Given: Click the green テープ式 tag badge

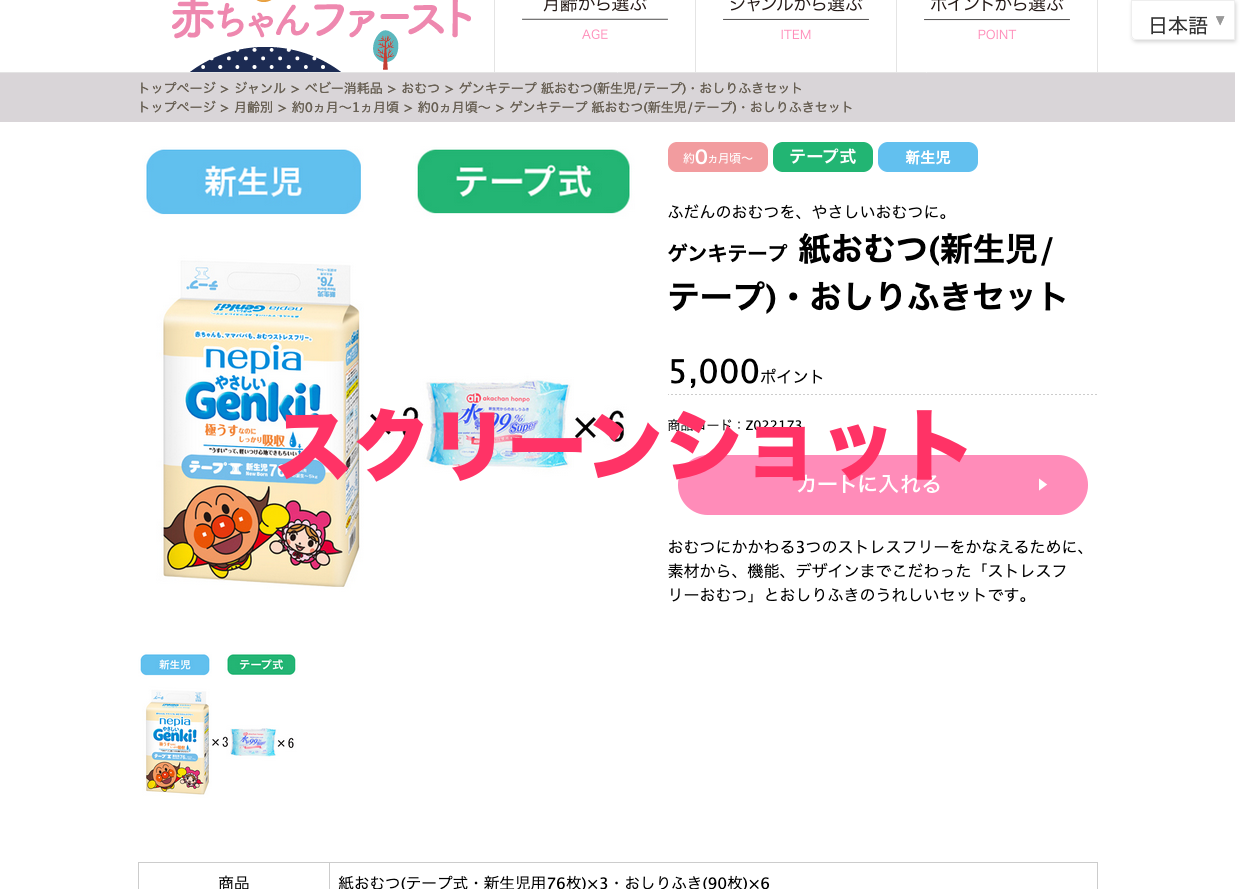Looking at the screenshot, I should point(822,157).
